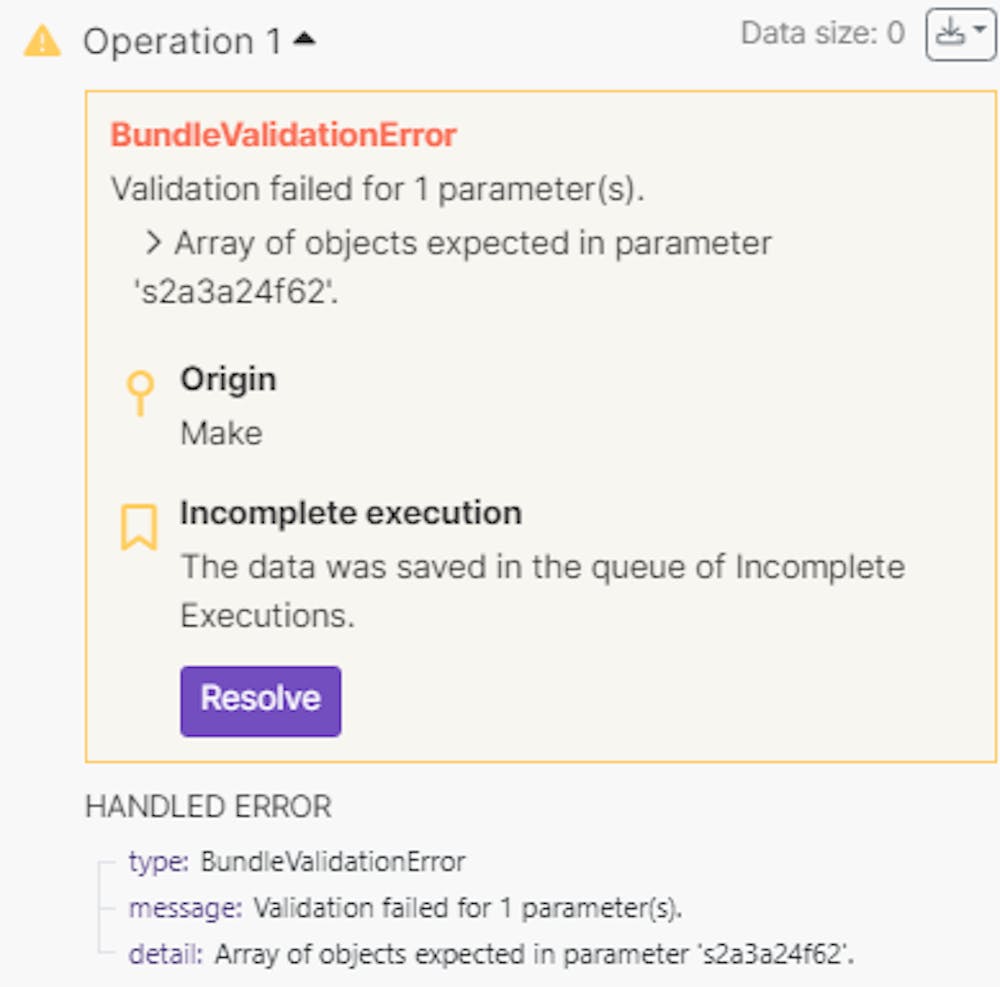Click the Incomplete execution heading
1000x987 pixels.
[350, 513]
